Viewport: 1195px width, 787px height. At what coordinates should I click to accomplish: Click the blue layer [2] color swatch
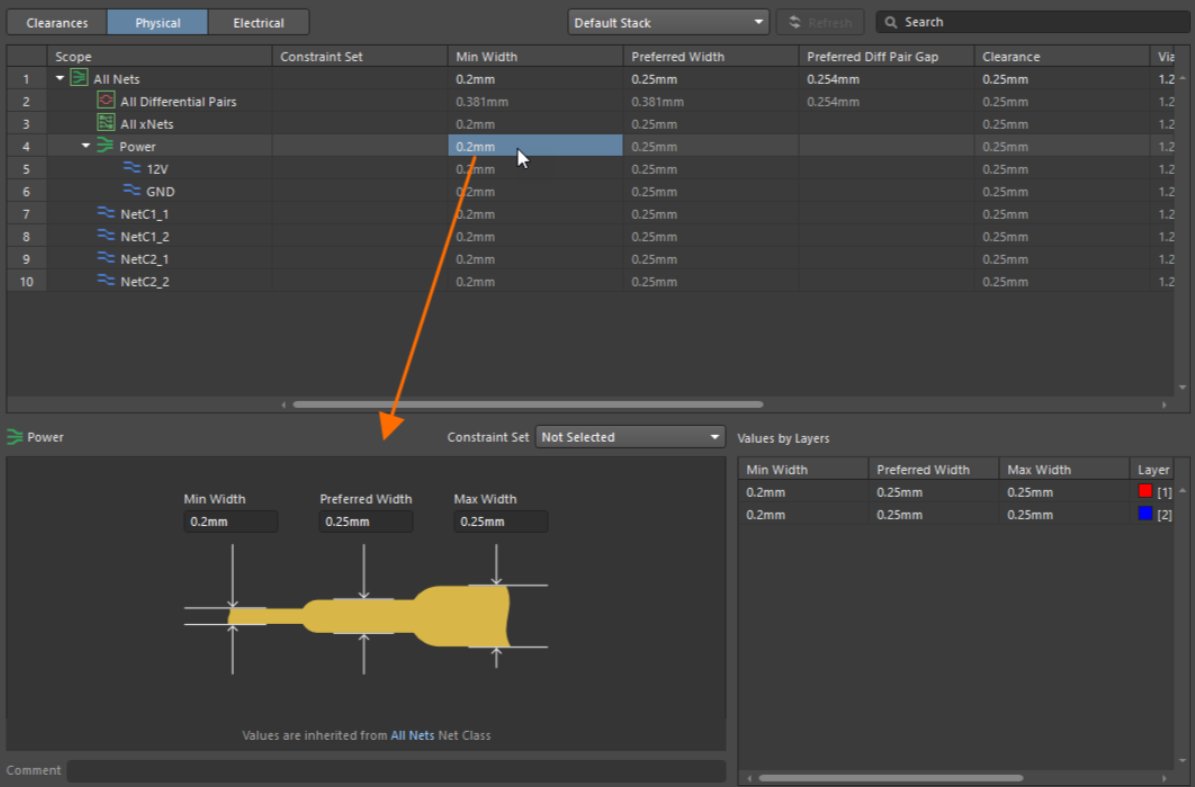(x=1145, y=514)
